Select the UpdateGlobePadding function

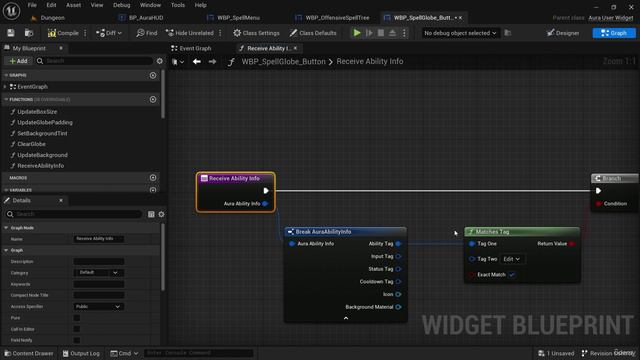pyautogui.click(x=44, y=122)
